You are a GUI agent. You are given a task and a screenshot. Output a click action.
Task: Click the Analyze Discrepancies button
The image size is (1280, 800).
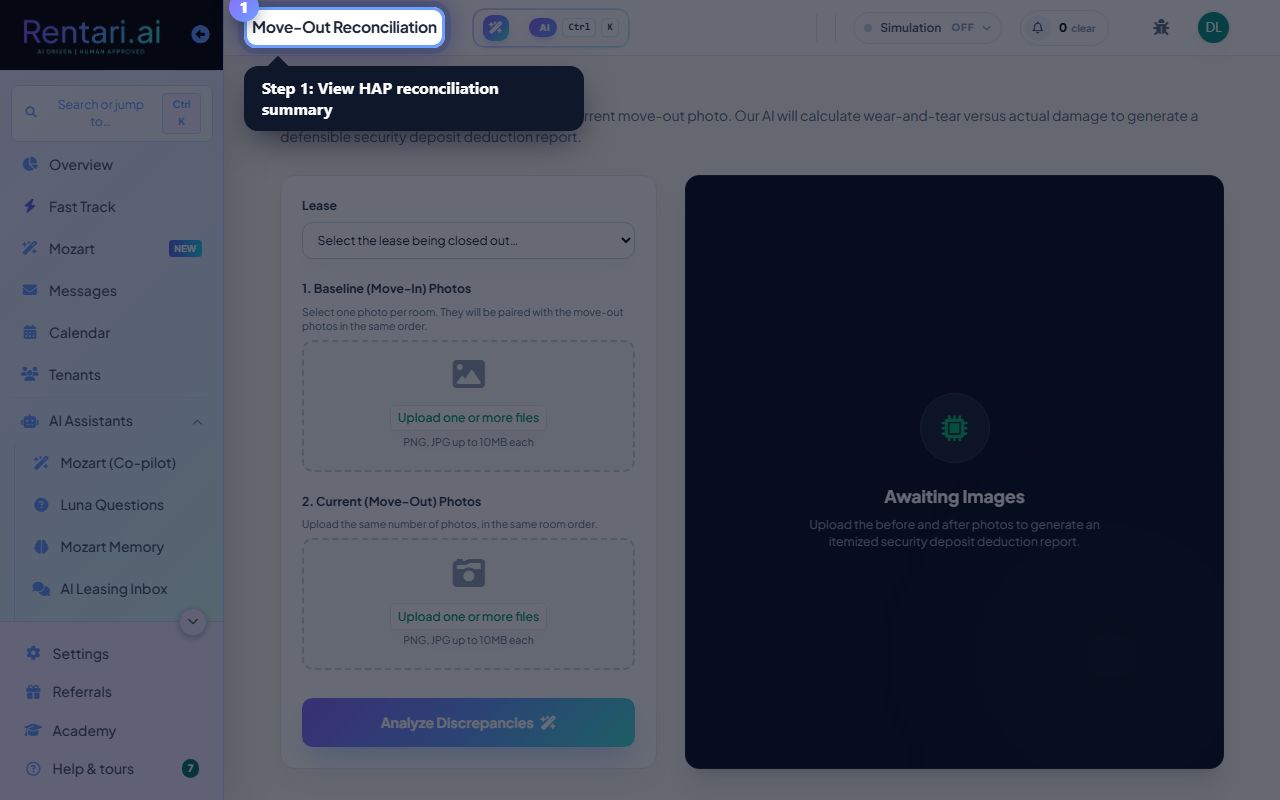coord(468,722)
